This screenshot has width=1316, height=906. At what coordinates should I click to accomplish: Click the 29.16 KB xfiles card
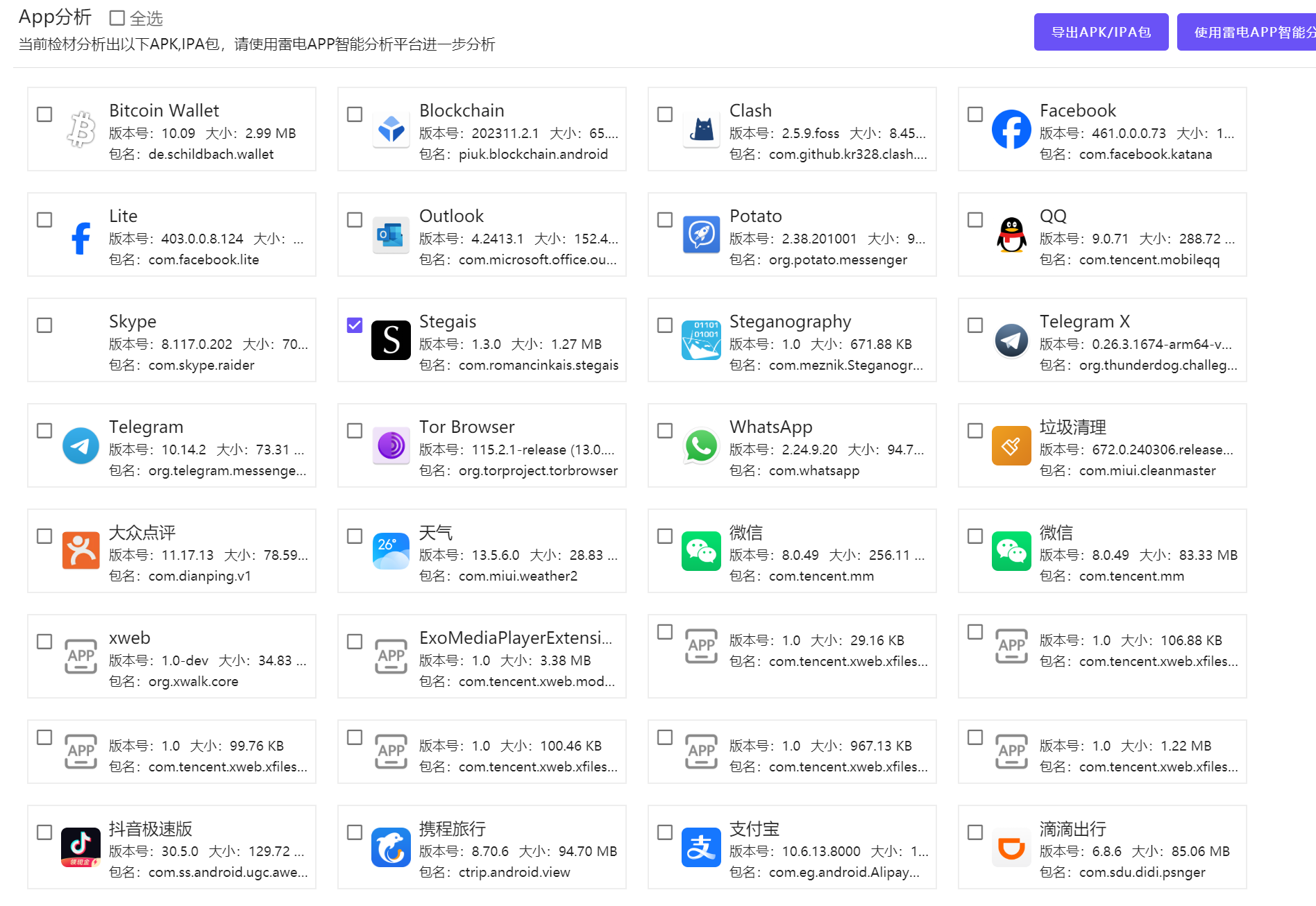tap(792, 656)
